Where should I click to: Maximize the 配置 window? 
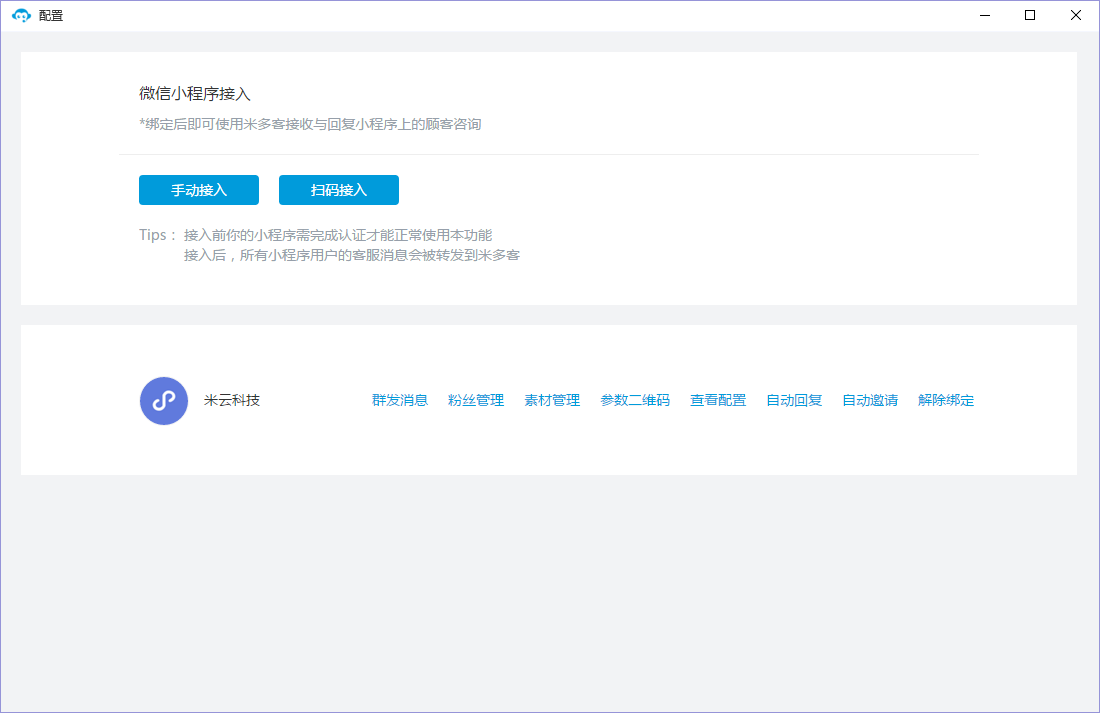(x=1030, y=15)
